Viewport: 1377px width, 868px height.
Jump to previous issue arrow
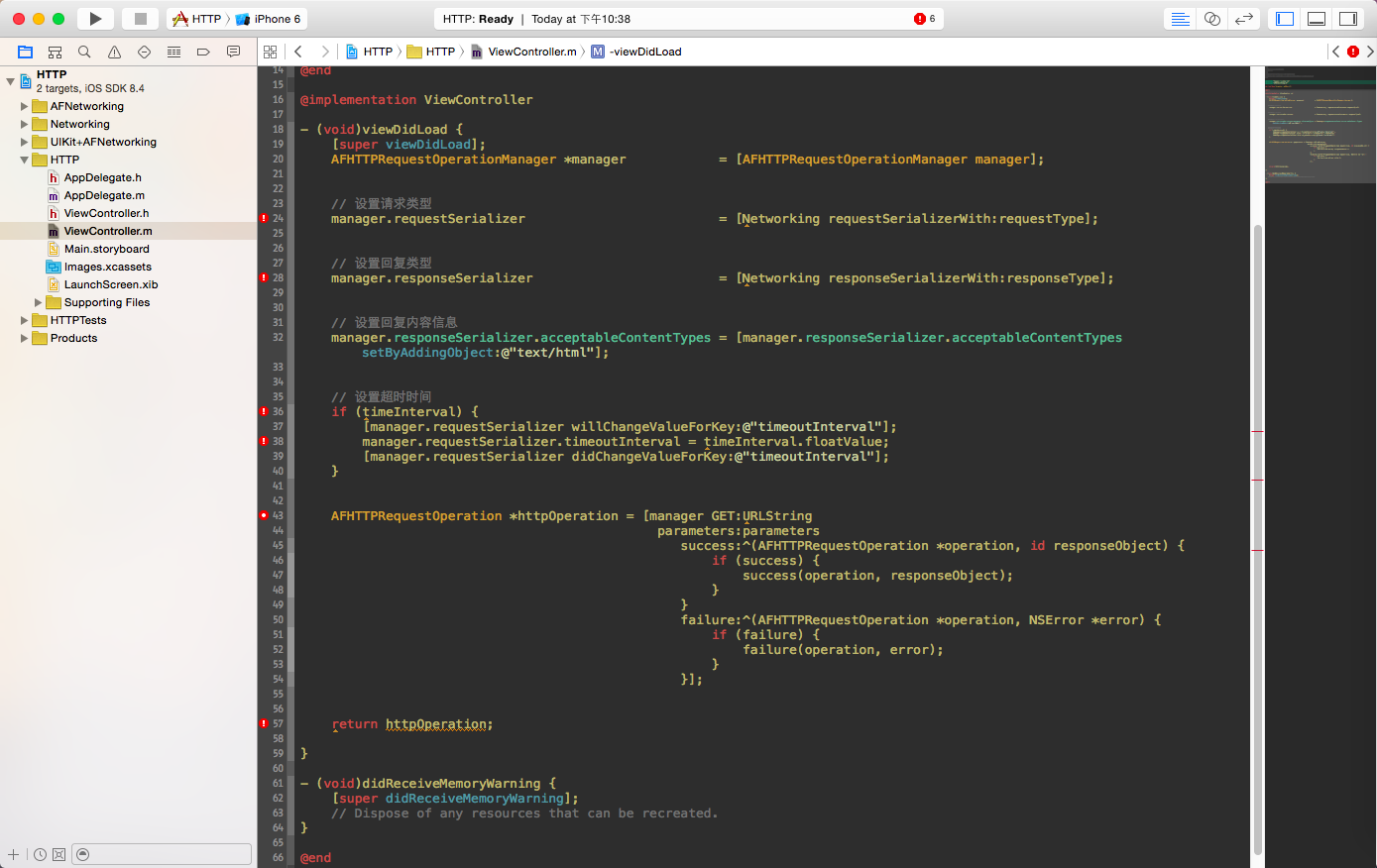coord(1335,52)
